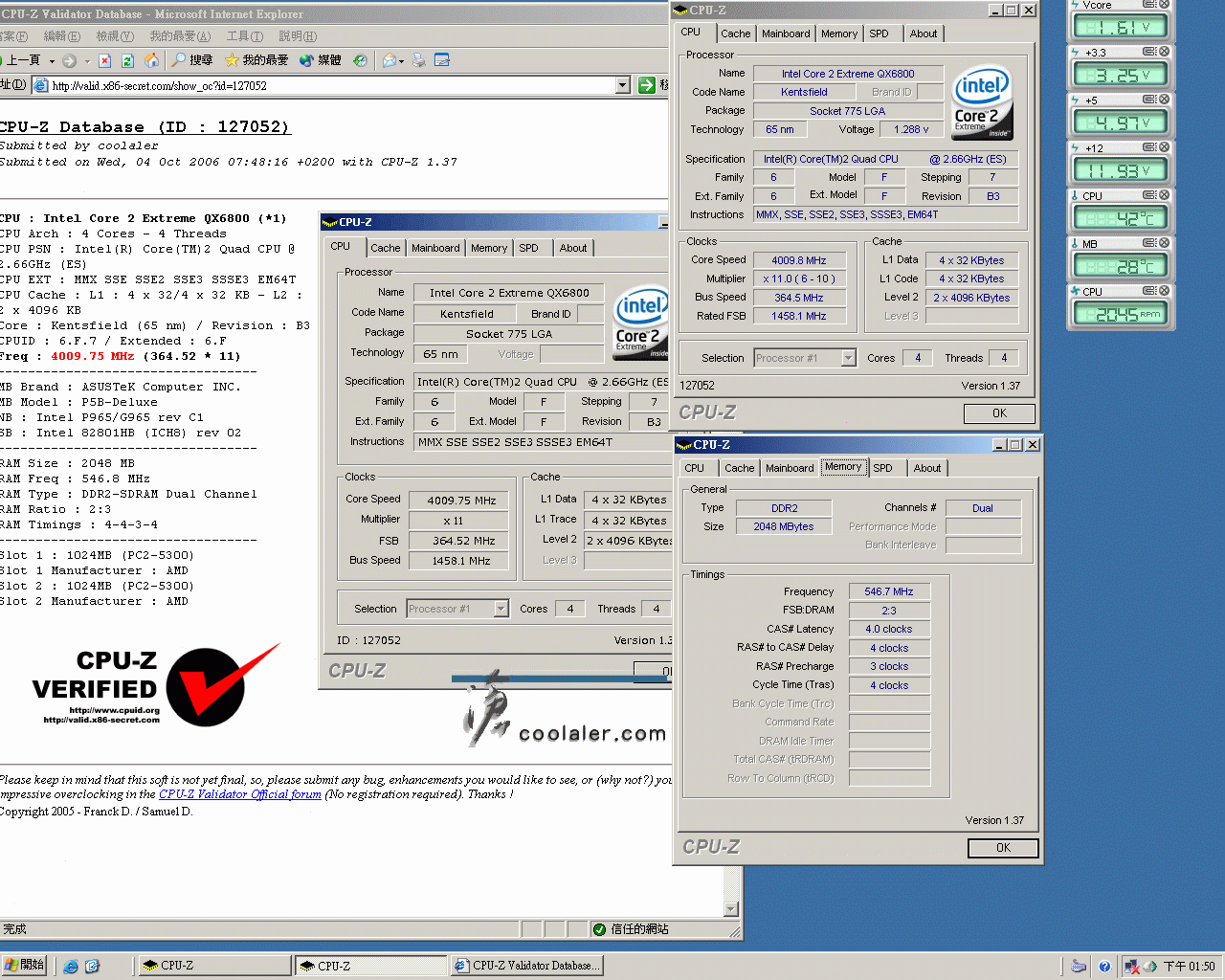Close the MB temperature monitor widget

[x=1165, y=243]
